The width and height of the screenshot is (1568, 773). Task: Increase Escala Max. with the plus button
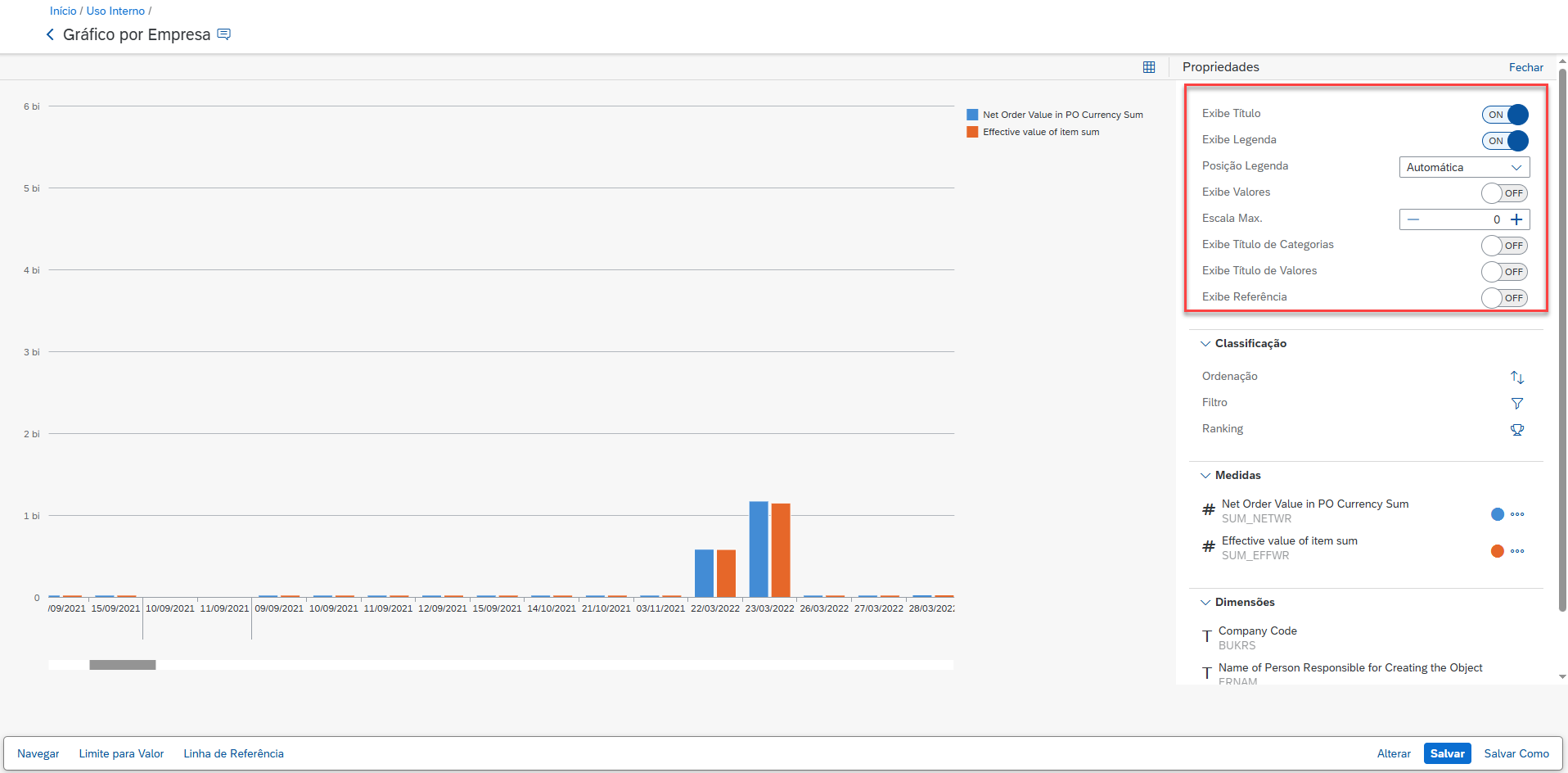(x=1516, y=219)
